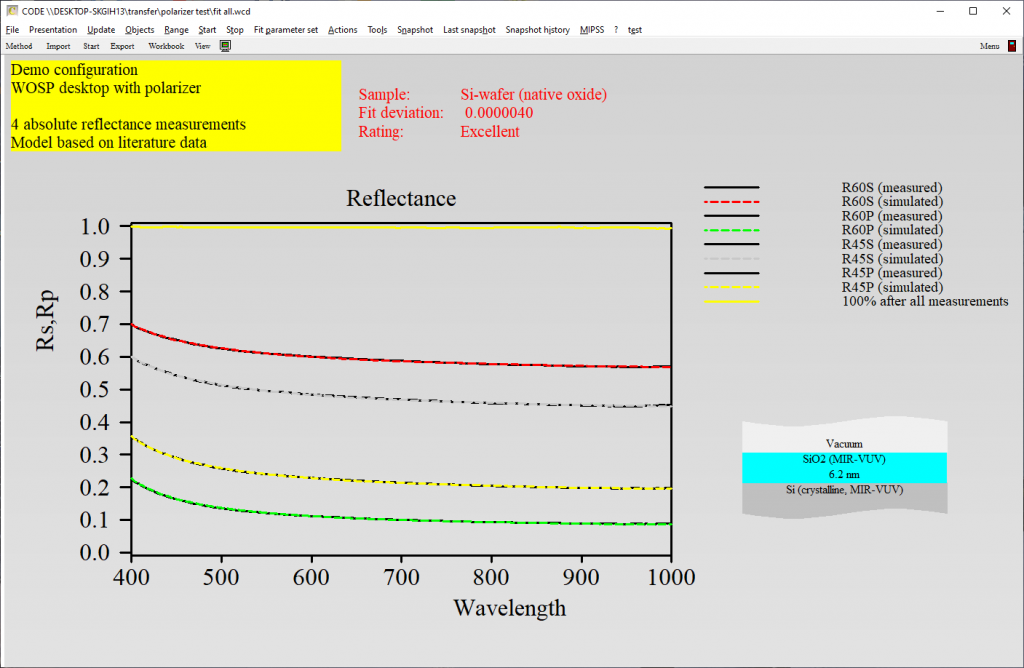Click the red exit door icon top right
This screenshot has height=668, width=1024.
[x=1012, y=45]
